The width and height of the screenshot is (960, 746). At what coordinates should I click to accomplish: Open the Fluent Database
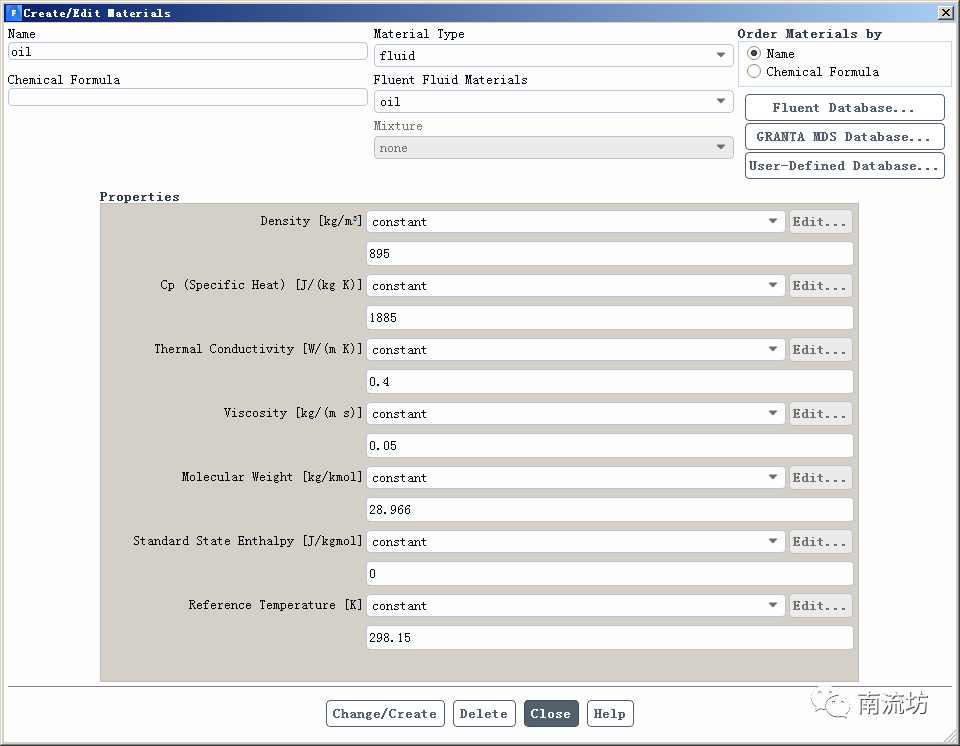[x=844, y=108]
